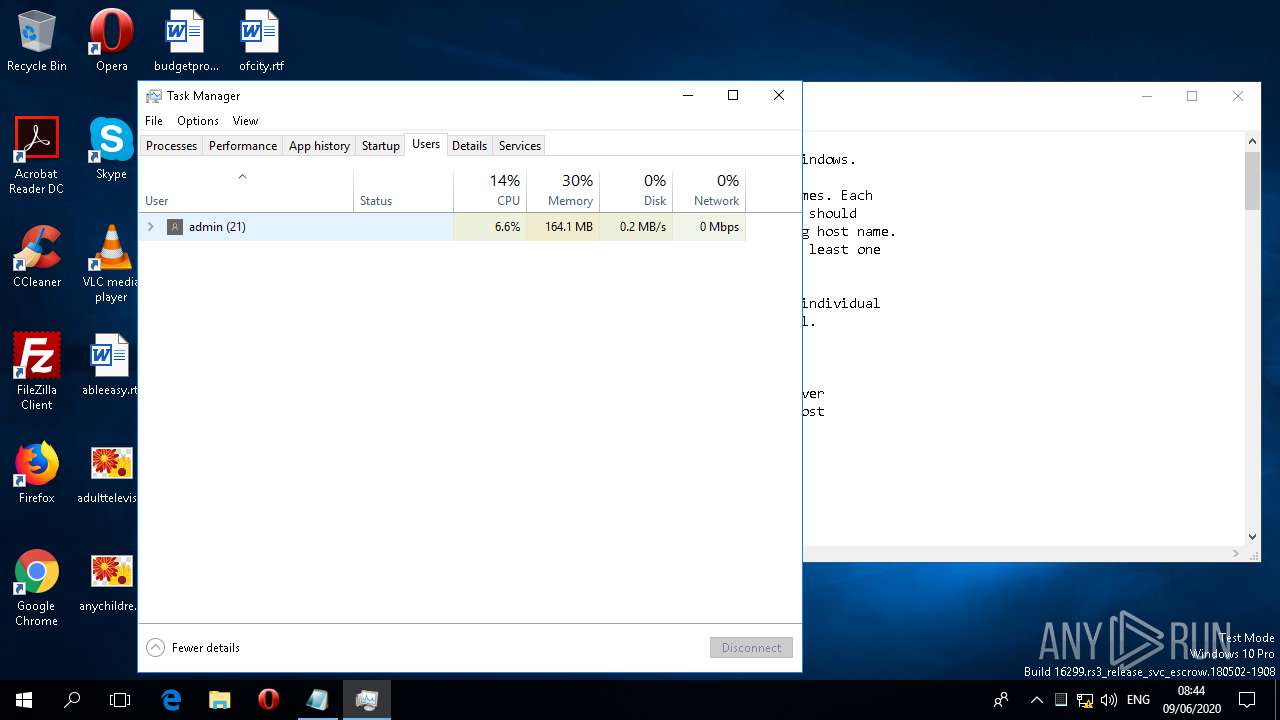1280x720 pixels.
Task: Switch to the Performance tab
Action: click(243, 146)
